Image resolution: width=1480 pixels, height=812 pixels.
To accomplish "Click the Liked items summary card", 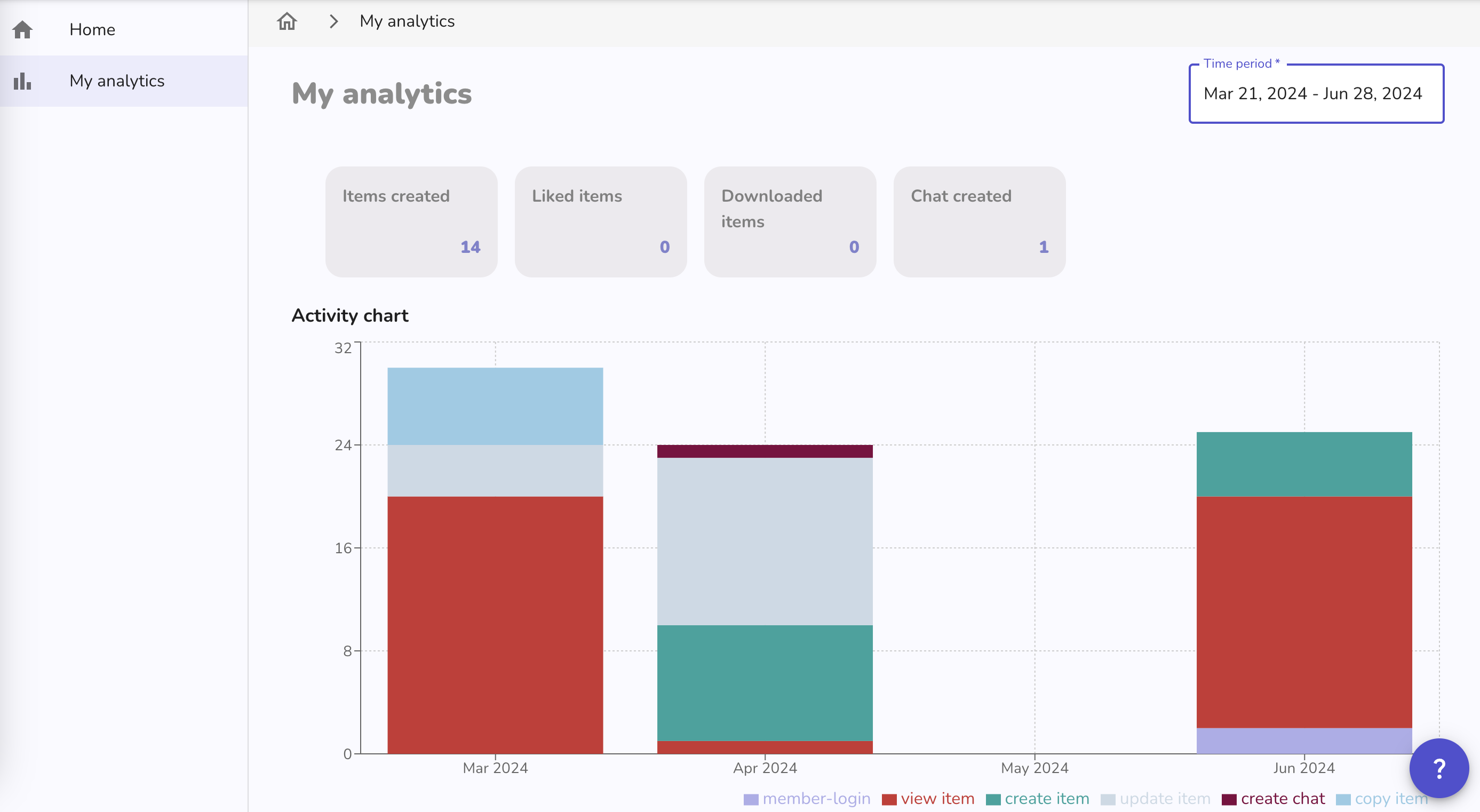I will pos(600,222).
